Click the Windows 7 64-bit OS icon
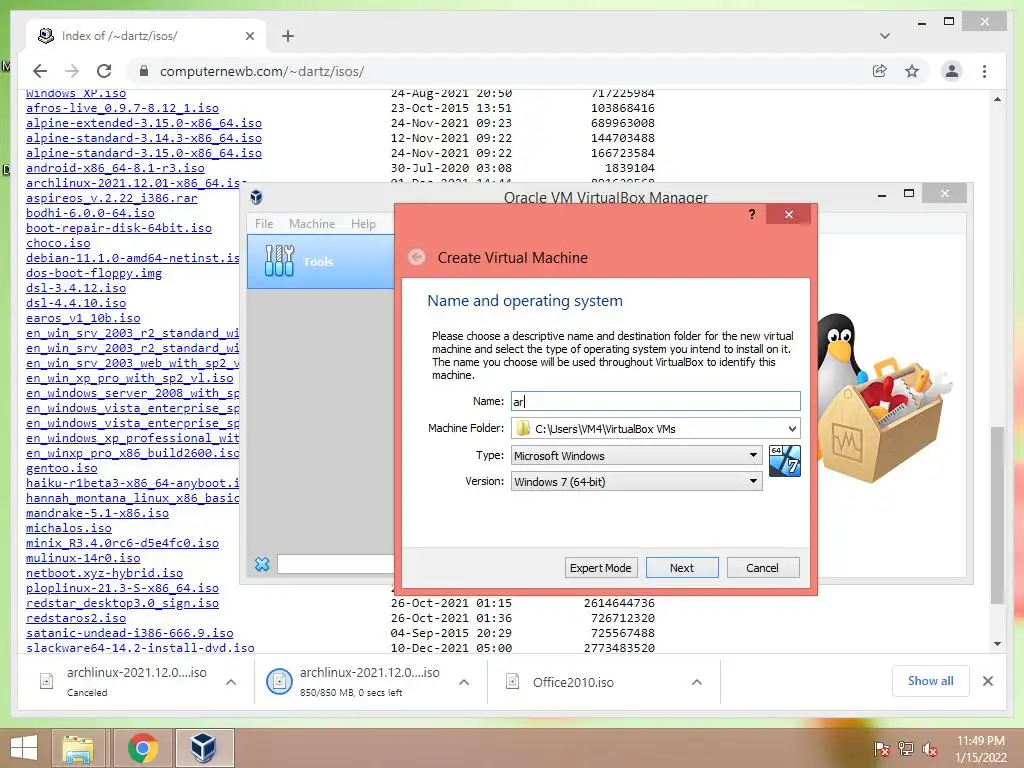Viewport: 1024px width, 768px height. tap(784, 460)
